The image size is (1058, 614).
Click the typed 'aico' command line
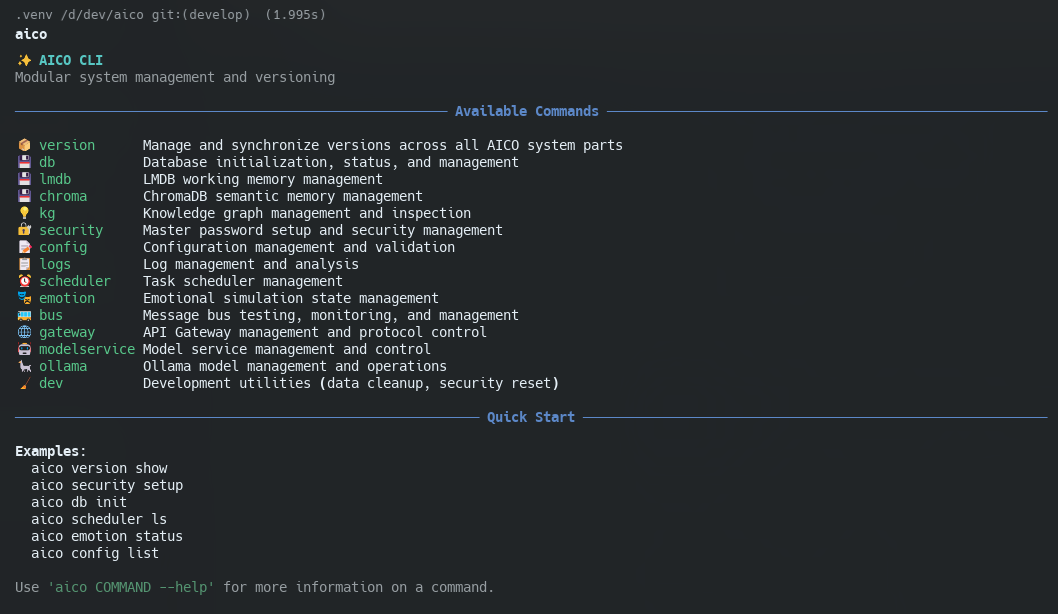click(x=31, y=34)
